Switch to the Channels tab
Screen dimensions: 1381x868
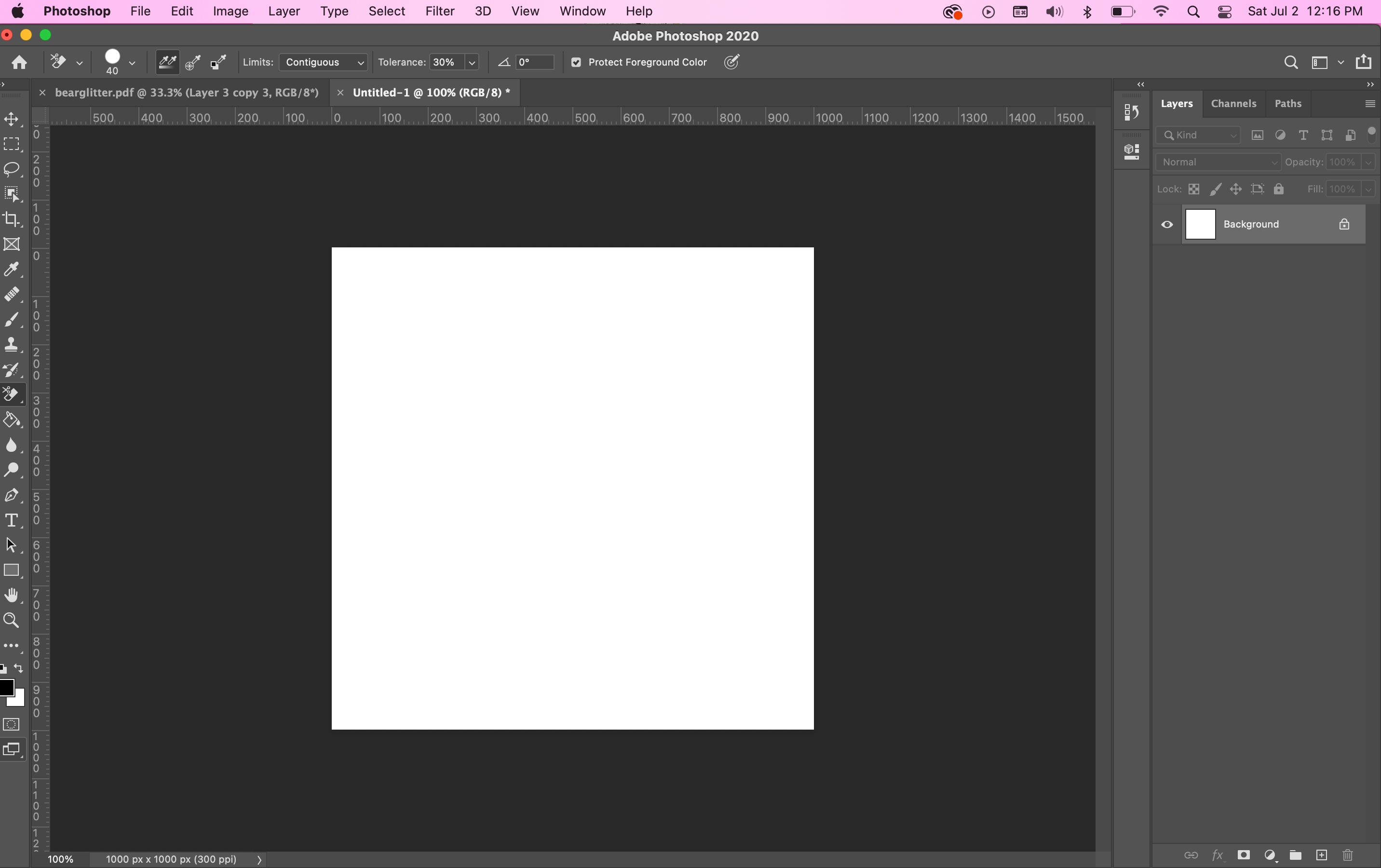pyautogui.click(x=1233, y=104)
